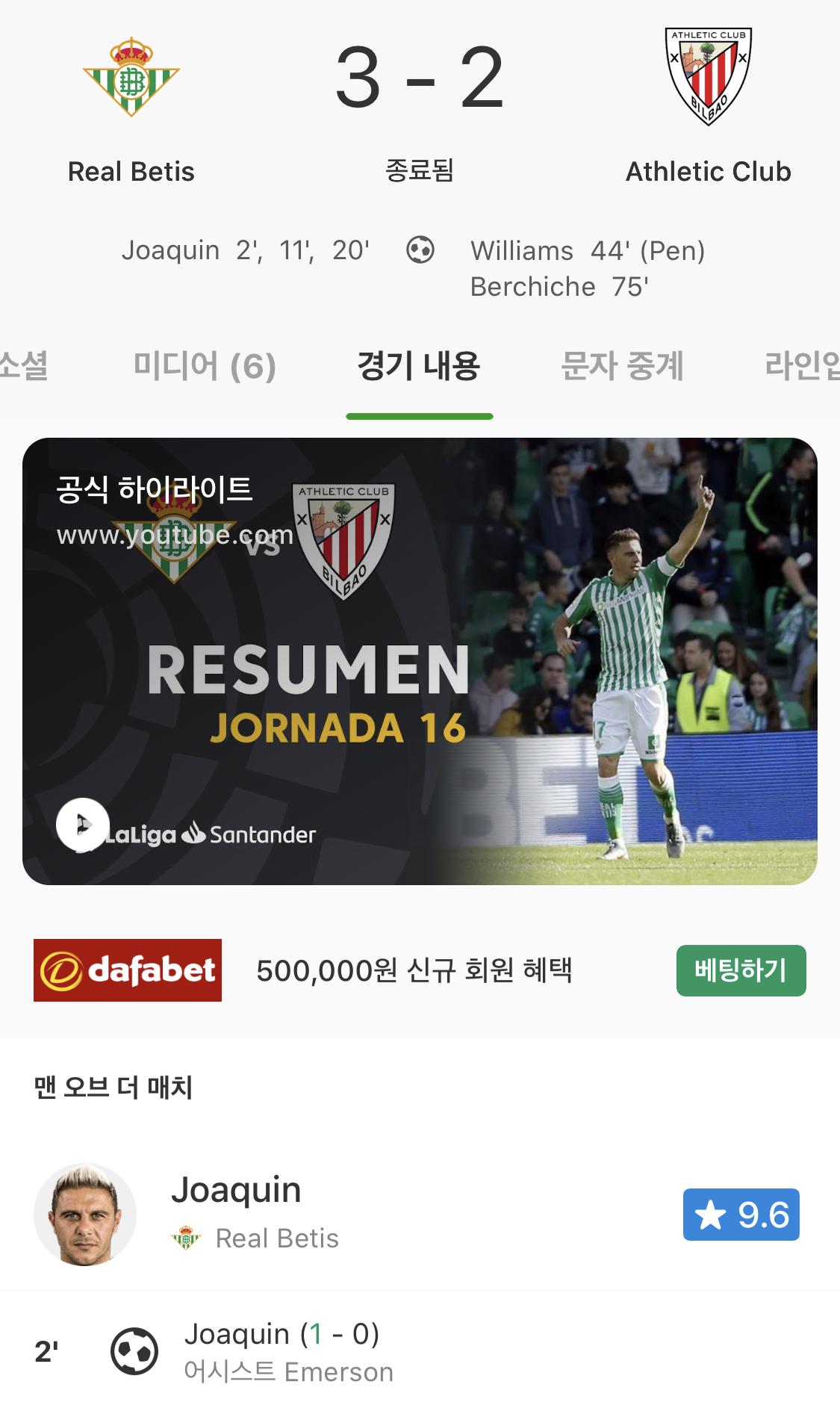
Task: Play the official highlights video
Action: point(83,825)
